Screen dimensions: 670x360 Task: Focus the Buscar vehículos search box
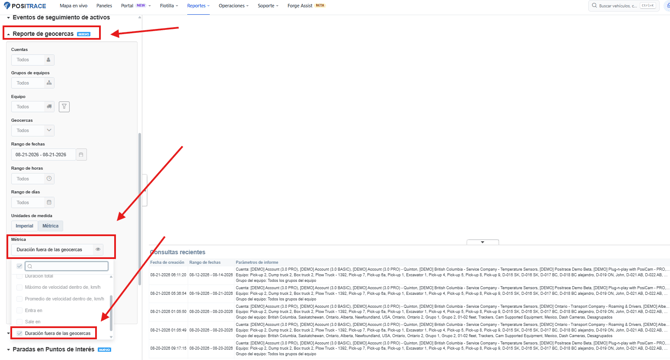(623, 6)
